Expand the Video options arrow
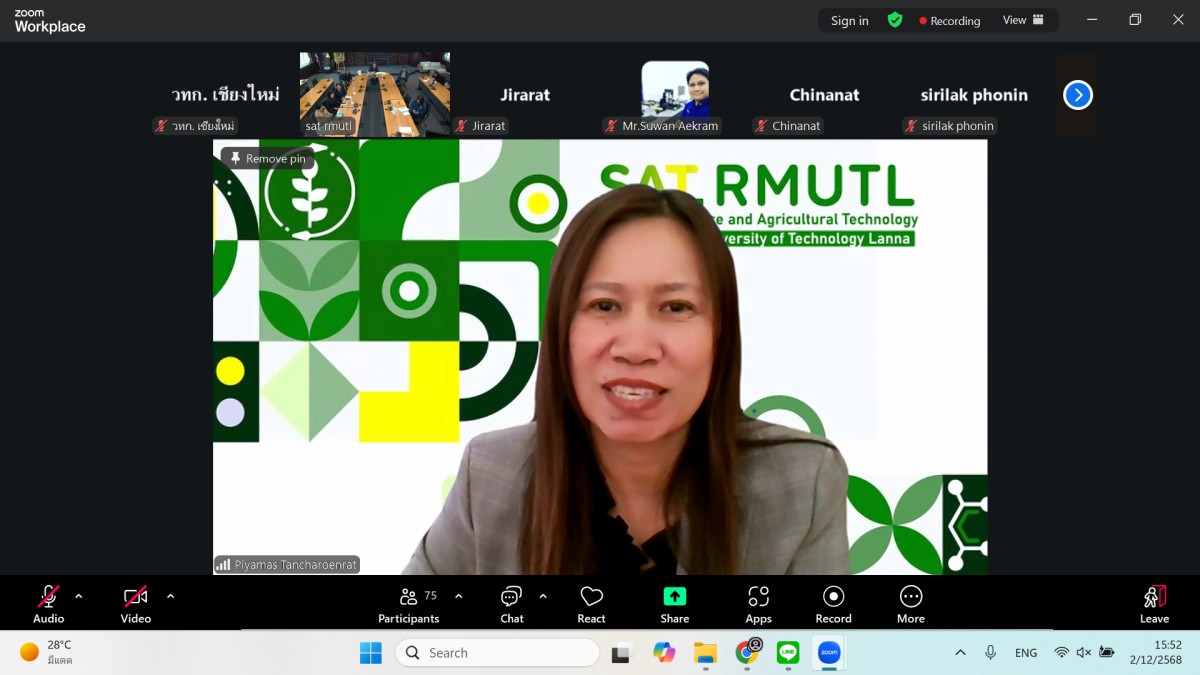 point(170,596)
